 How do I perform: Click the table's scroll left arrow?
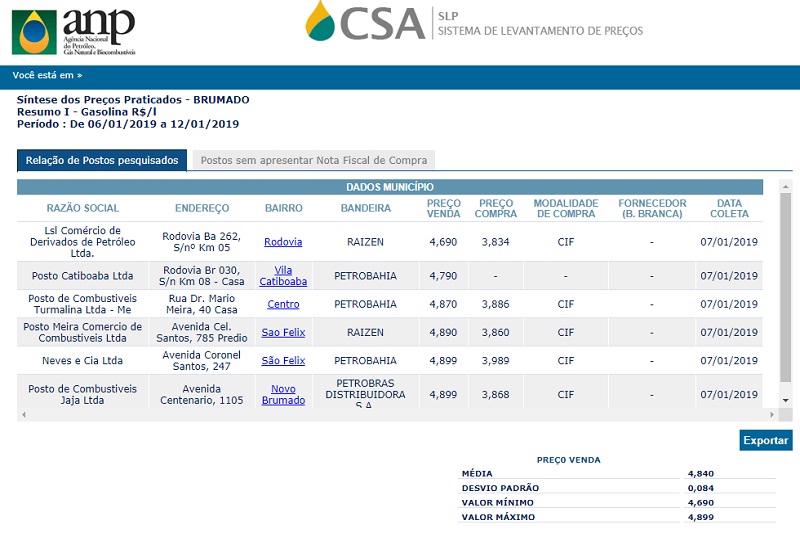23,414
